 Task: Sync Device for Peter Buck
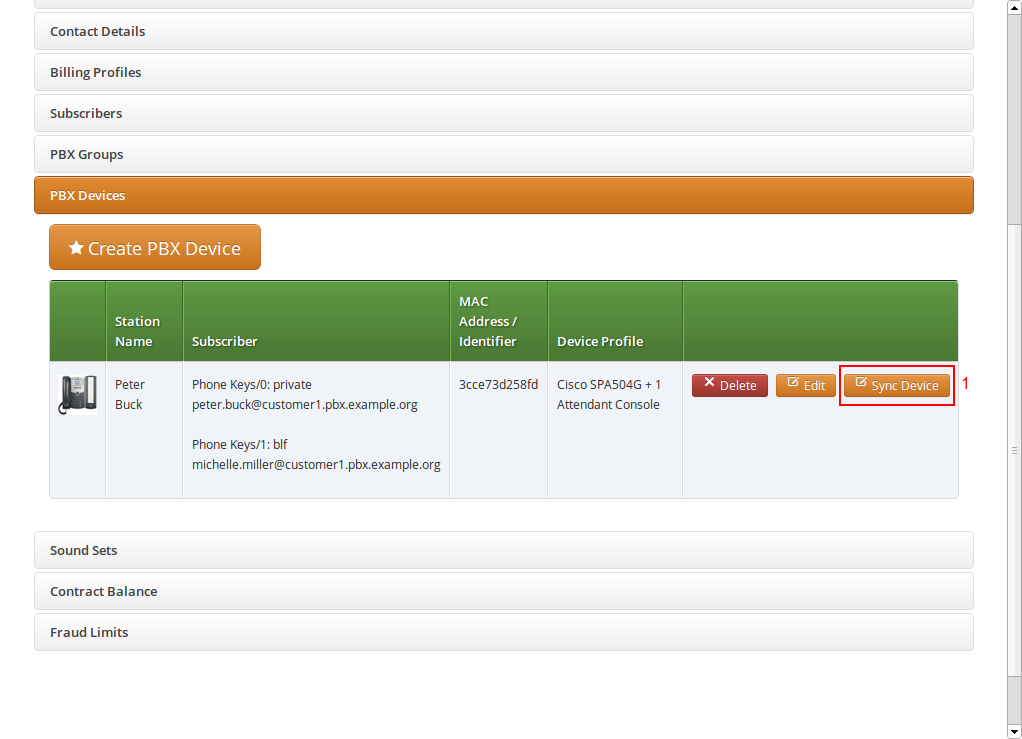897,385
